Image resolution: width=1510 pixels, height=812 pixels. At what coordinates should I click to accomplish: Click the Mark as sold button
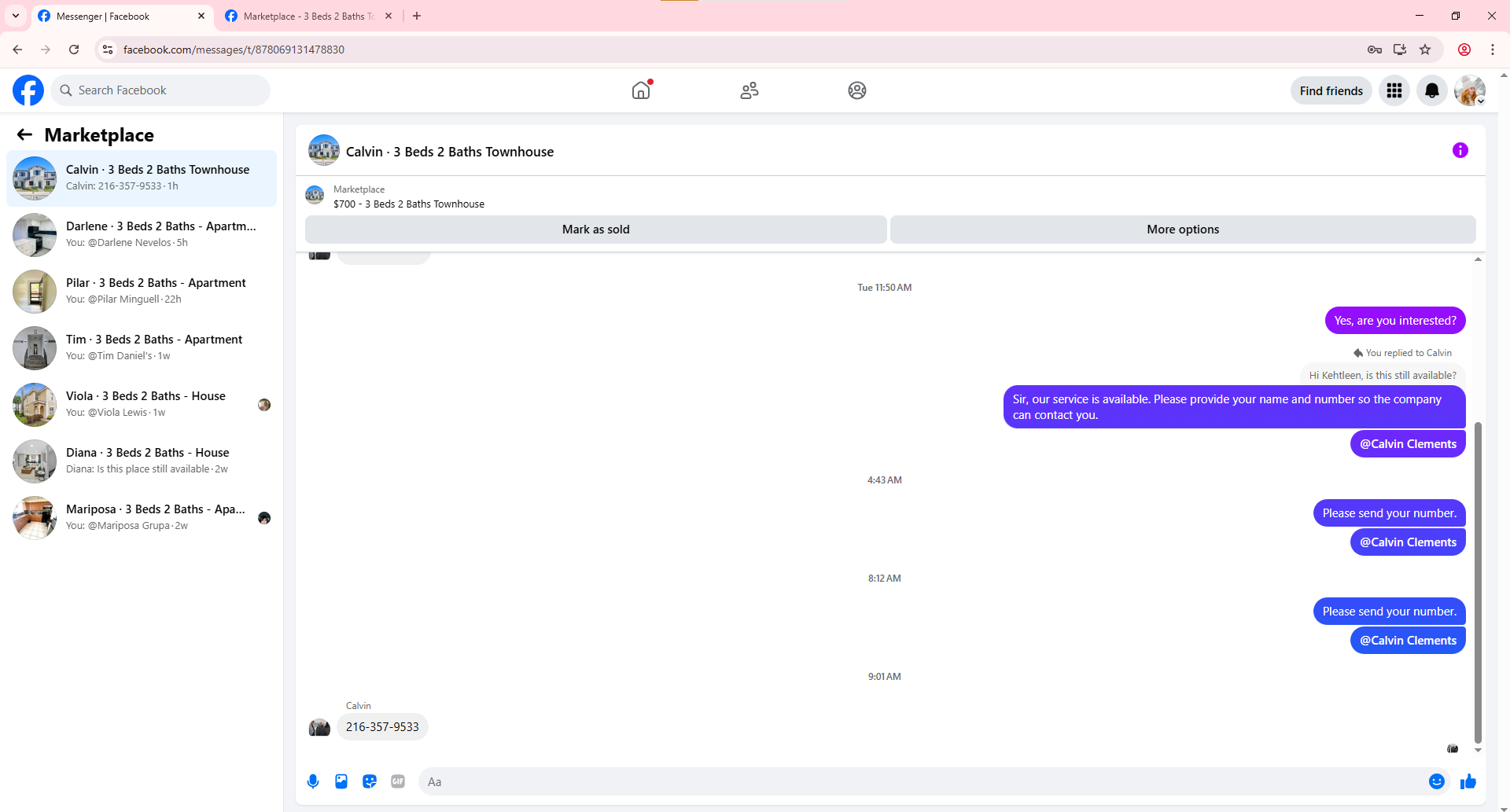tap(596, 230)
